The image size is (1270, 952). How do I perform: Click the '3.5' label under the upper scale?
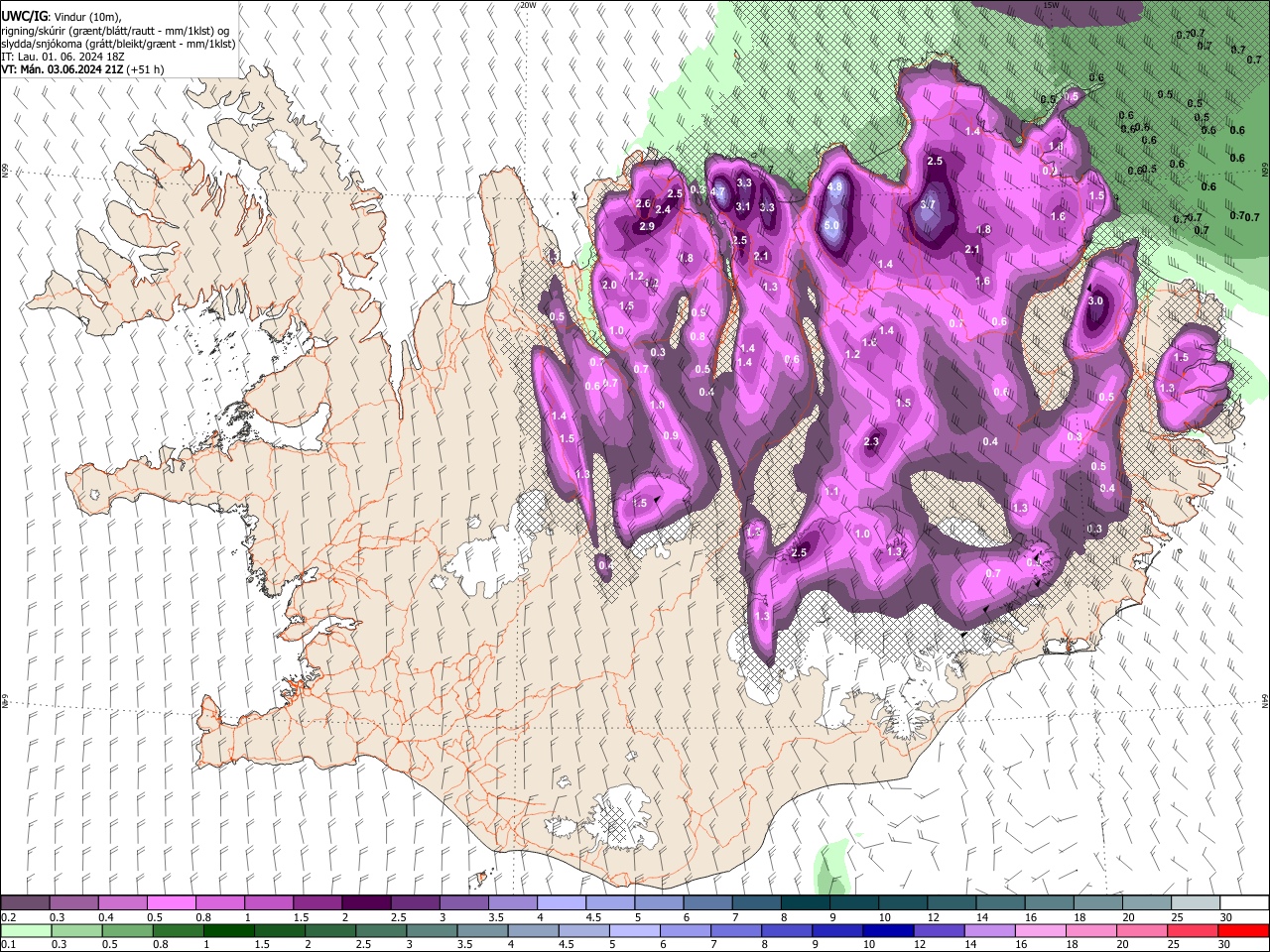coord(494,917)
